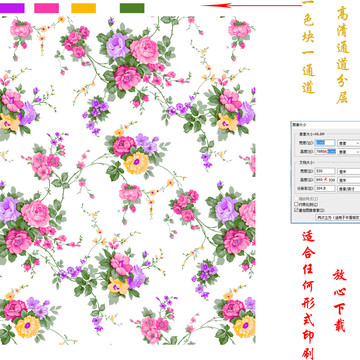Enable the Constrain Proportions checkbox

pos(296,204)
